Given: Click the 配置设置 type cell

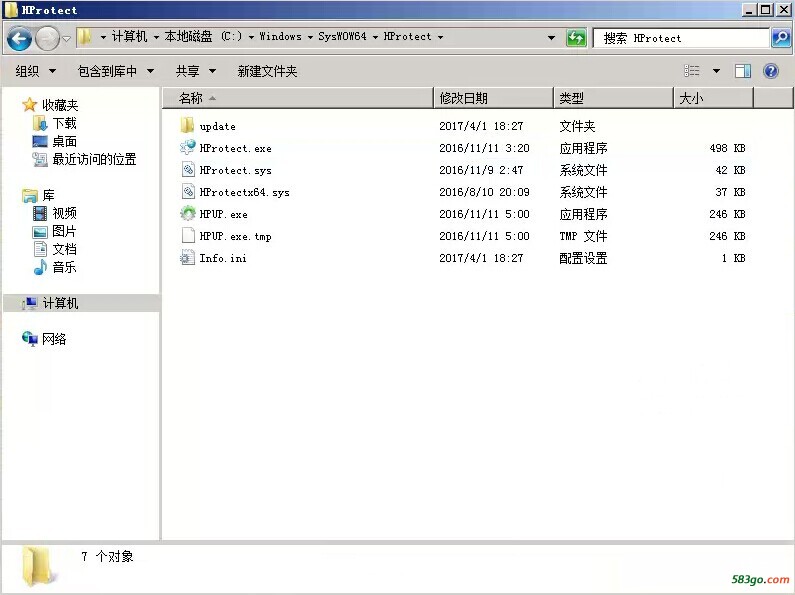Looking at the screenshot, I should (x=583, y=258).
